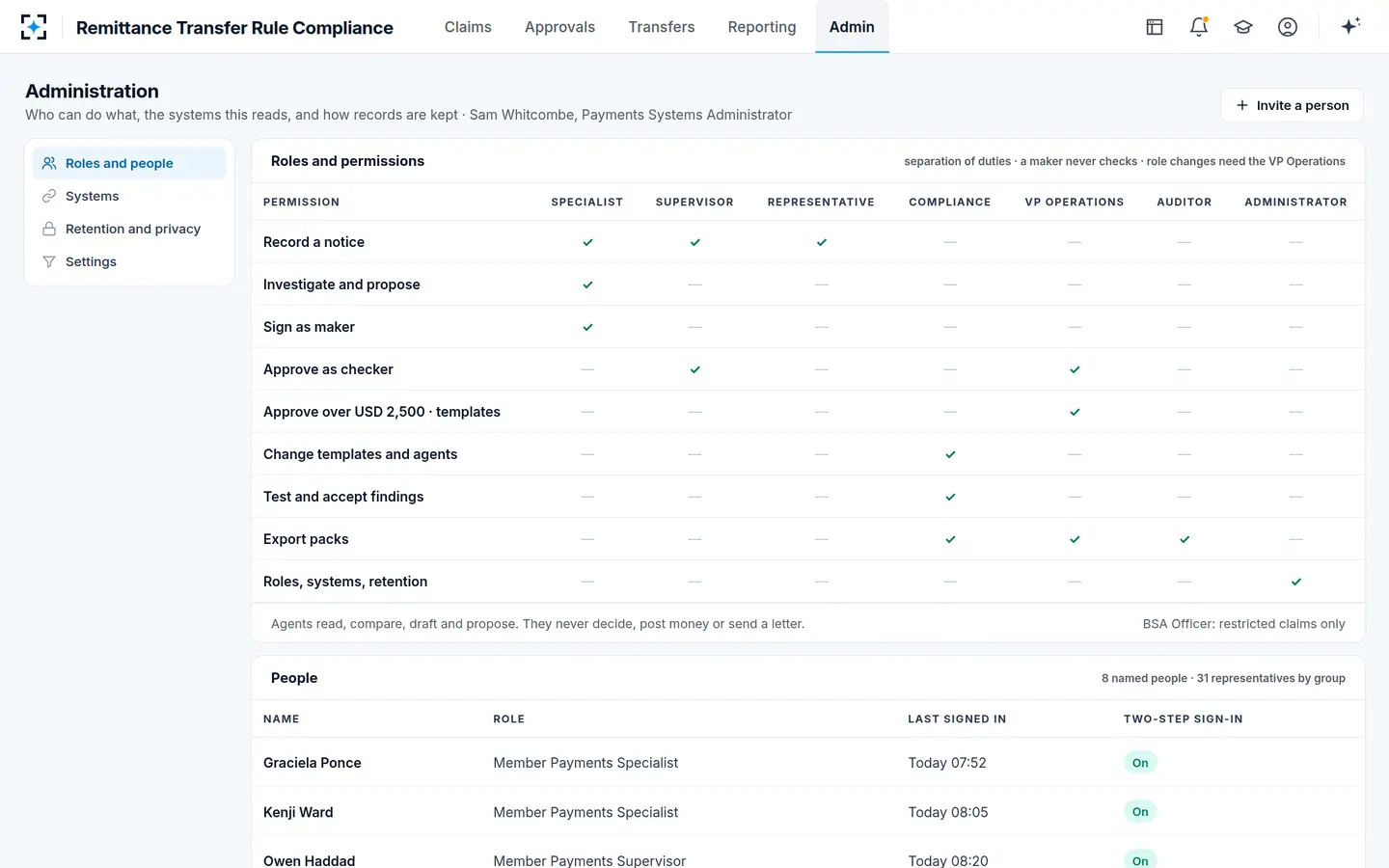
Task: Click "Today 07:52" last signed in value
Action: pos(947,763)
